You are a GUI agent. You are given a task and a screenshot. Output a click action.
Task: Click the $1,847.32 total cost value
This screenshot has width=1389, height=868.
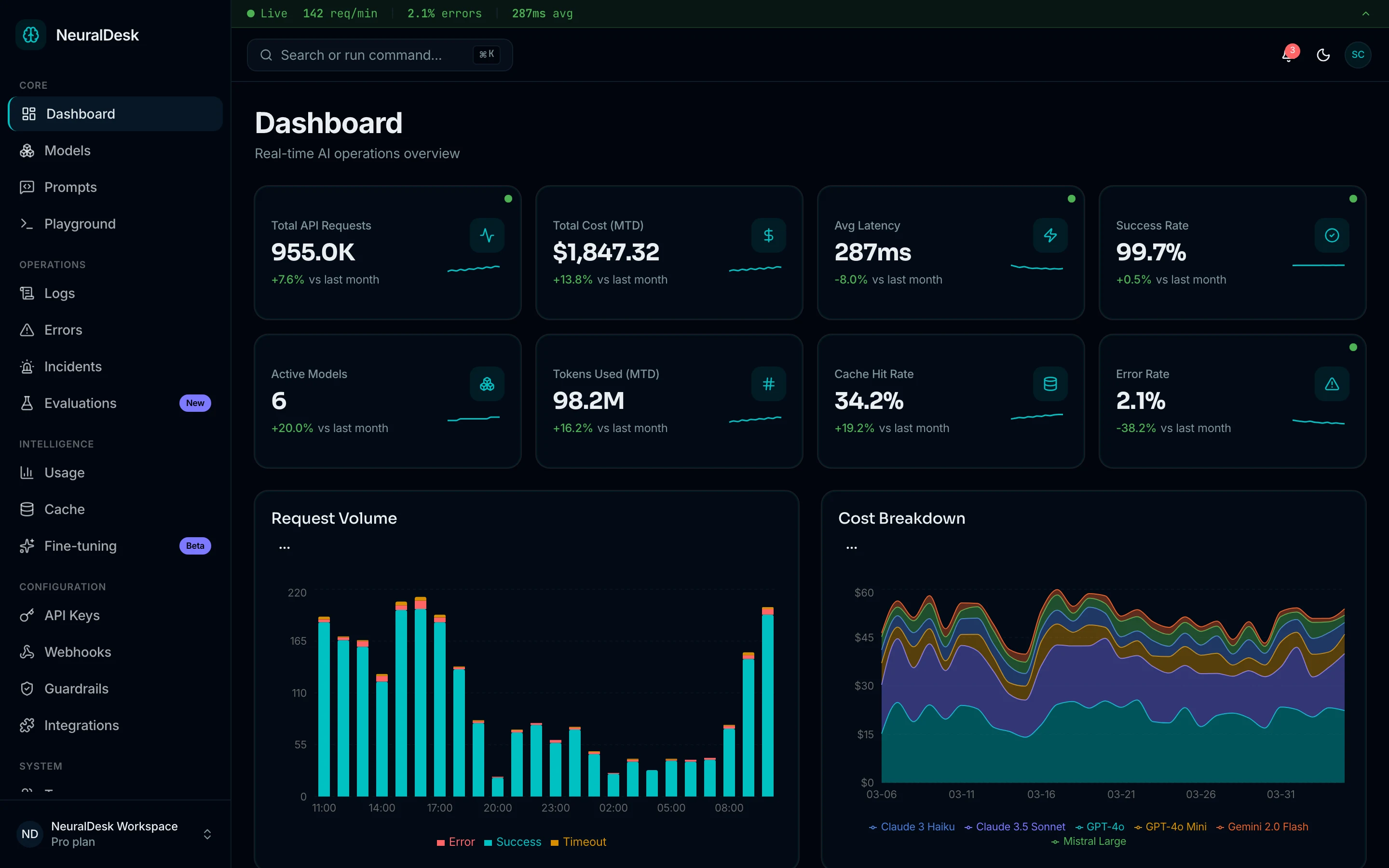click(x=606, y=253)
